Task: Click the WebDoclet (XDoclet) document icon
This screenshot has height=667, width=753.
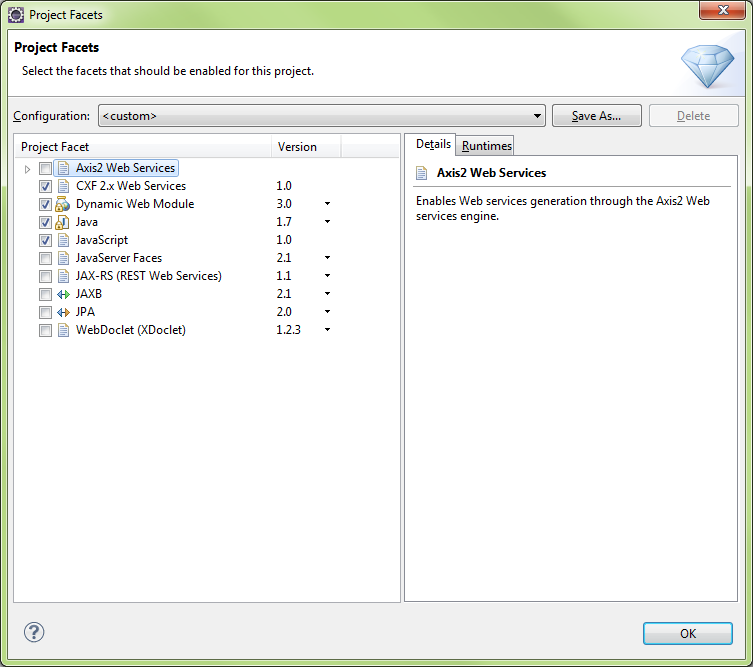Action: [63, 330]
